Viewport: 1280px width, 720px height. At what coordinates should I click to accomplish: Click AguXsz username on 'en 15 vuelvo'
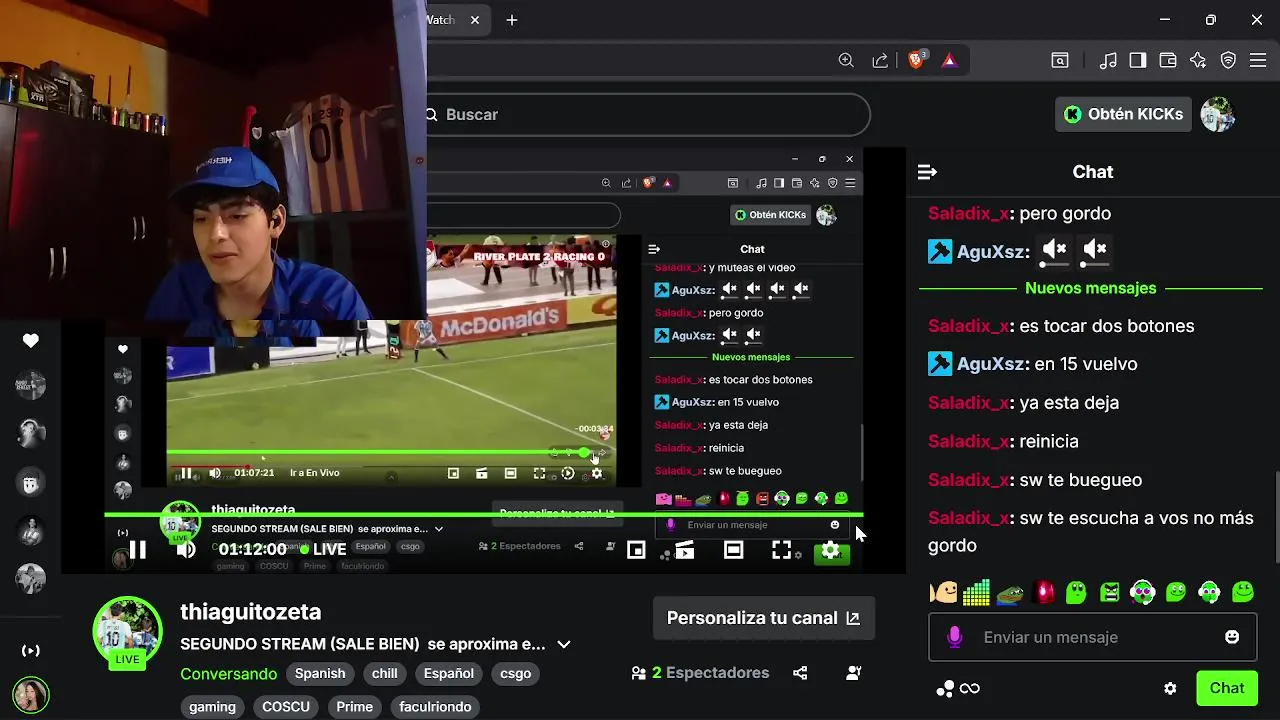[x=992, y=364]
